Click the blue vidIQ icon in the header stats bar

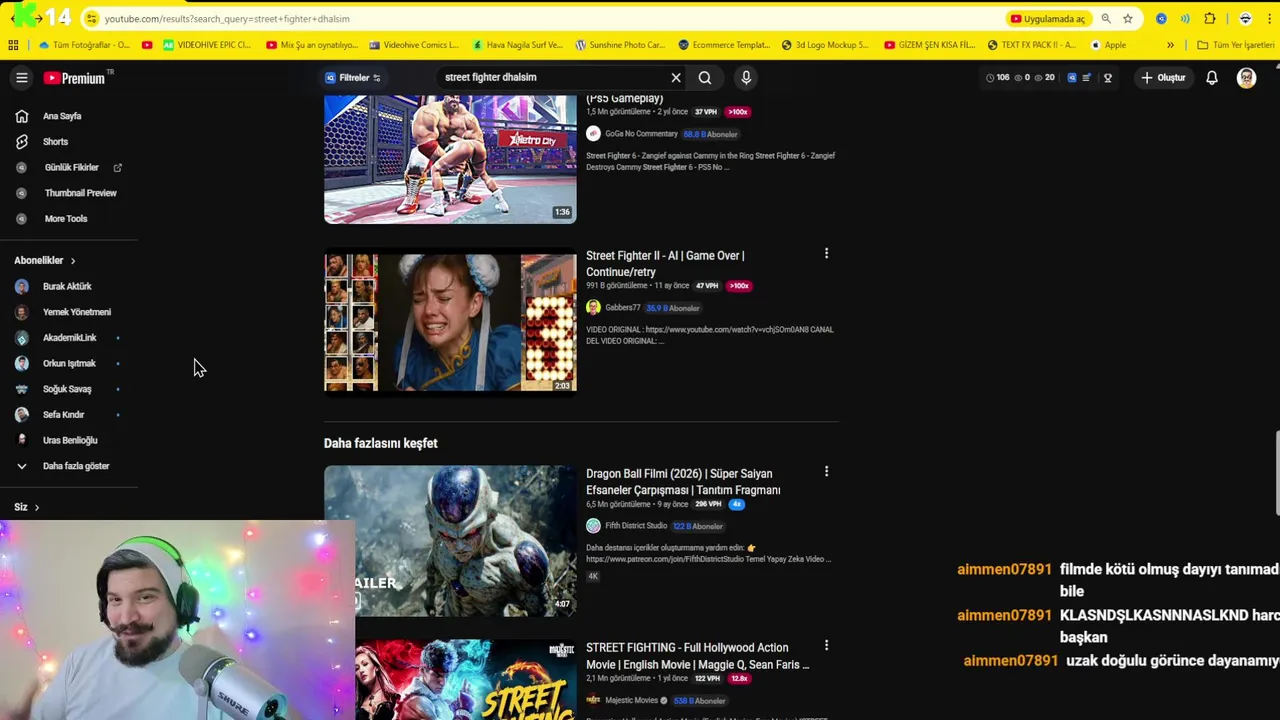tap(1072, 78)
